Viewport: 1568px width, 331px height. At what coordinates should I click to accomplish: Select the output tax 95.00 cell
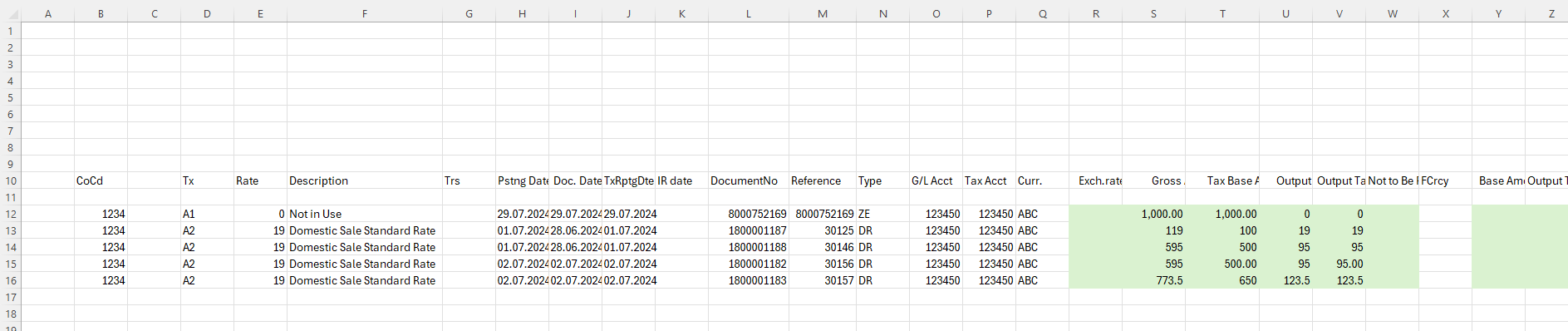(1339, 264)
